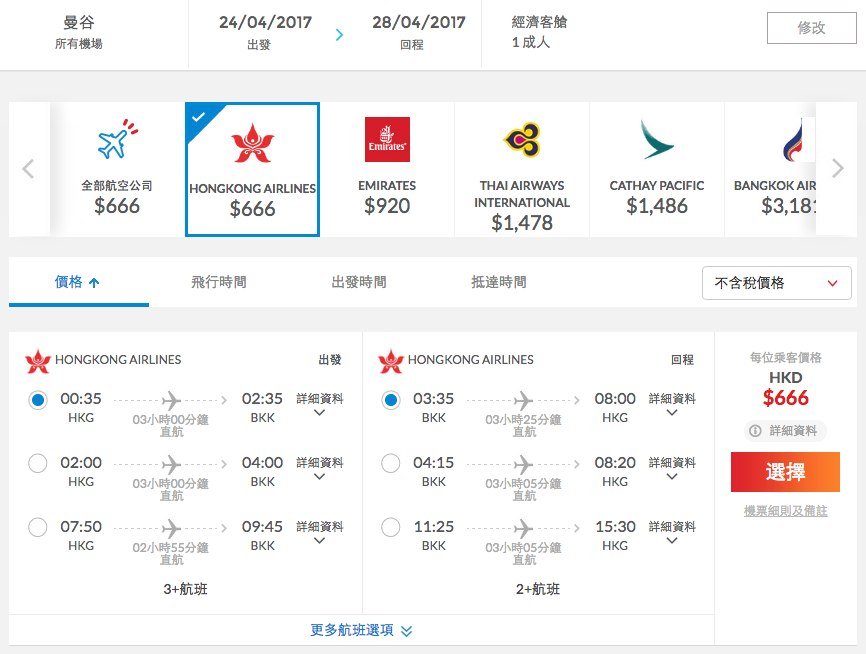Expand more flight options

(361, 630)
